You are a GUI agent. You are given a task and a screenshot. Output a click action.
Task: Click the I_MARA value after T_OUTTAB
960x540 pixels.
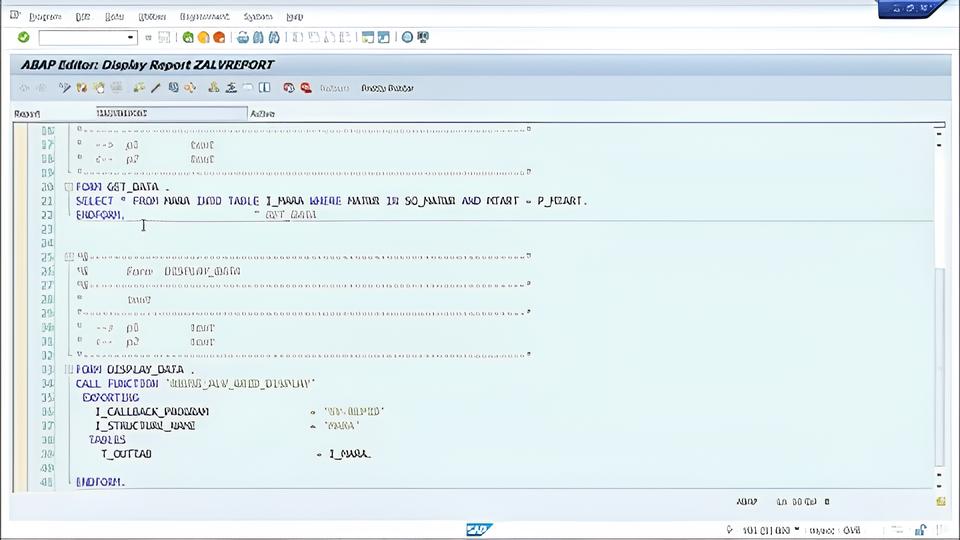click(x=350, y=454)
